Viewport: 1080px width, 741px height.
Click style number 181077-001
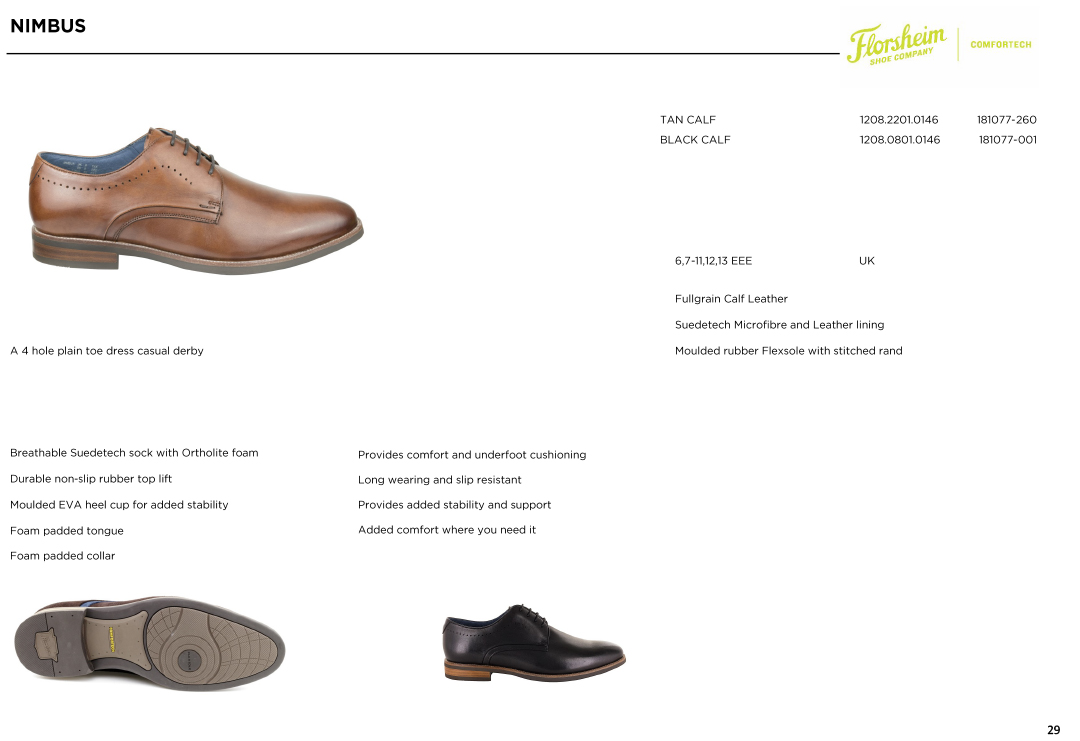tap(1008, 140)
